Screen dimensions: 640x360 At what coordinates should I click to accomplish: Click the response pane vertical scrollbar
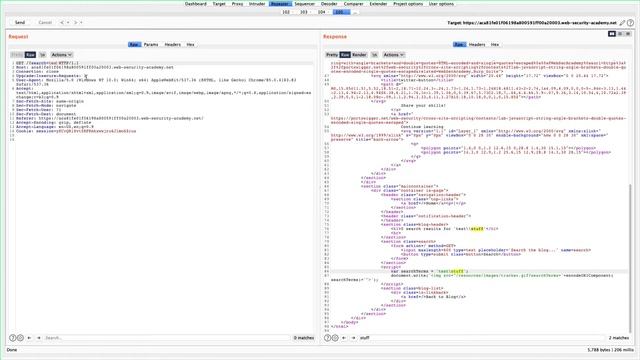coord(631,257)
